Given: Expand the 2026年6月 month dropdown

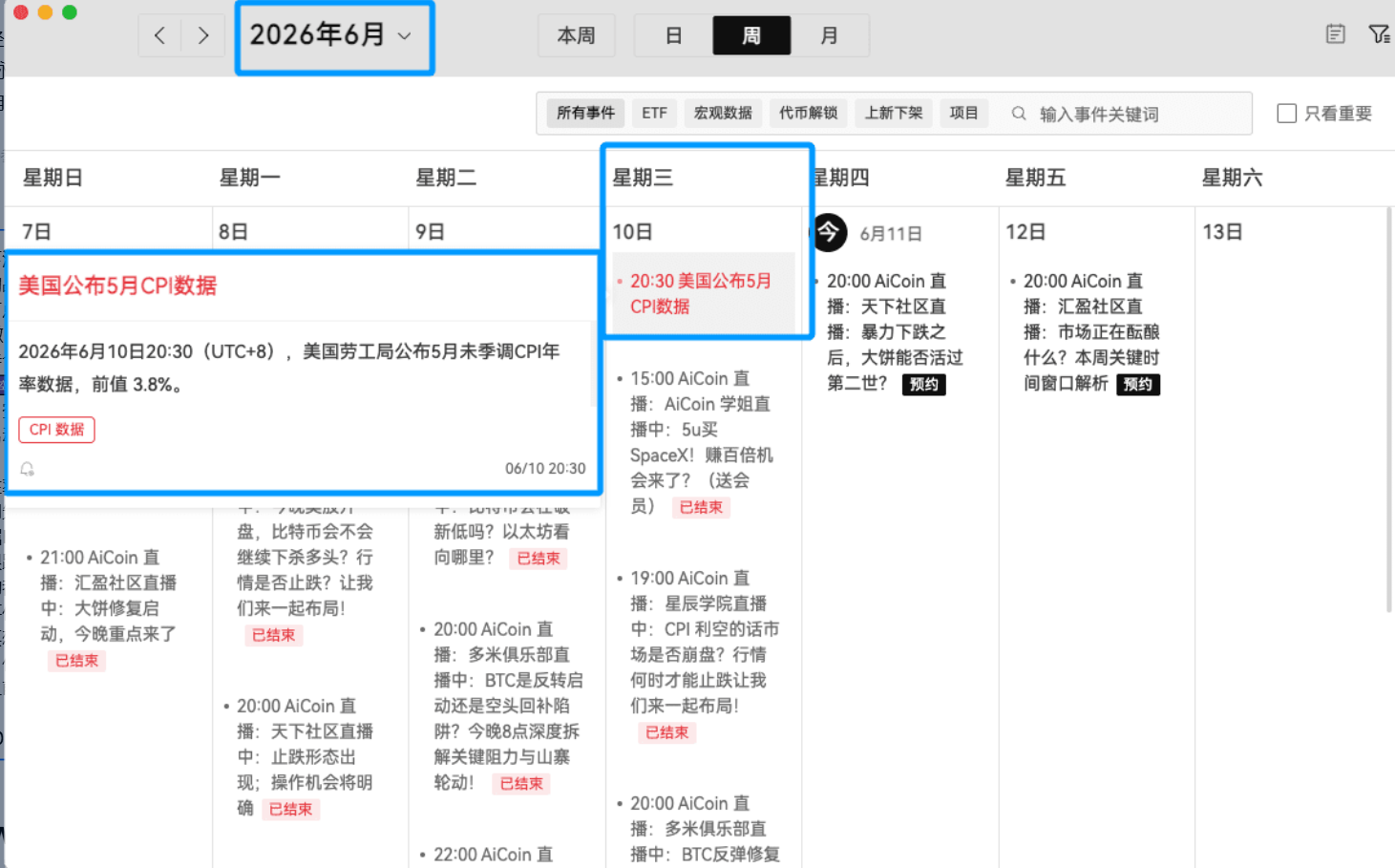Looking at the screenshot, I should tap(333, 36).
